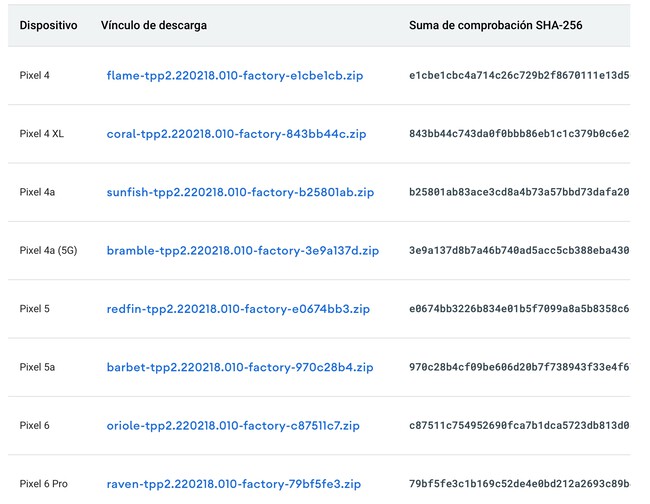
Task: Click the Pixel 5 checksum starting e0674bb3
Action: point(519,309)
